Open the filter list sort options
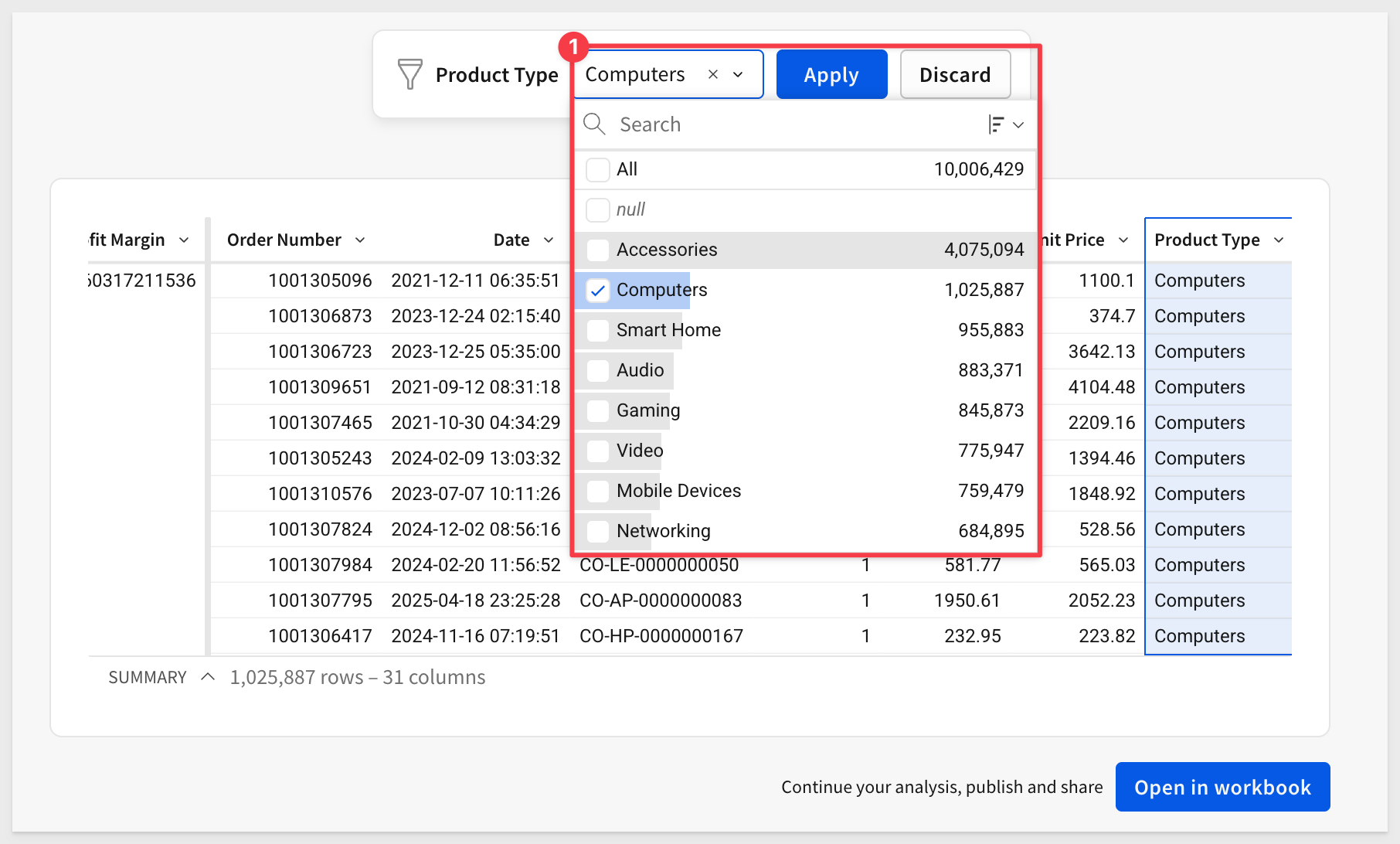This screenshot has height=844, width=1400. coord(1006,124)
